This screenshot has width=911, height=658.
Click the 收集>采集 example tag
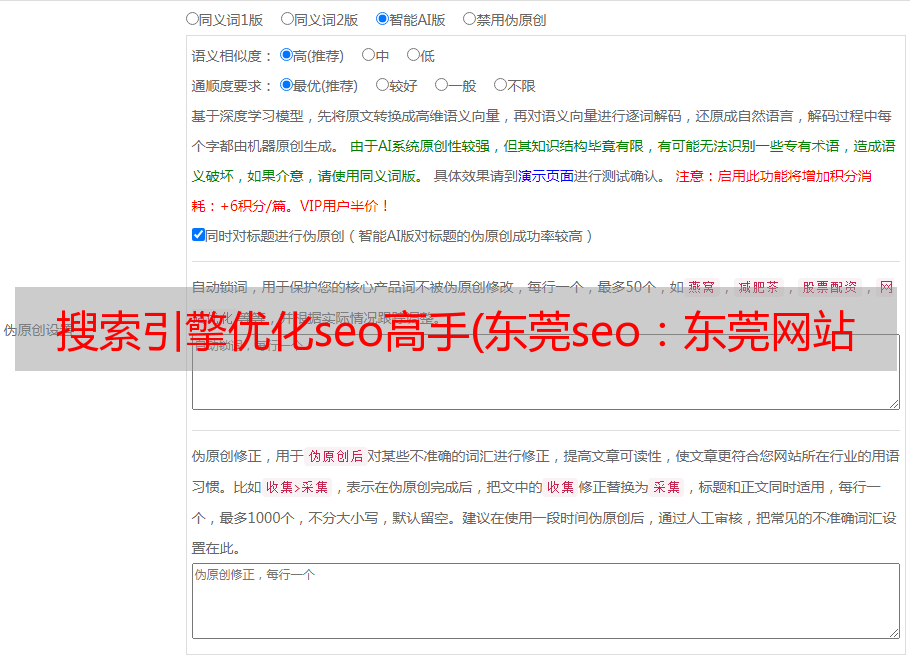point(297,487)
